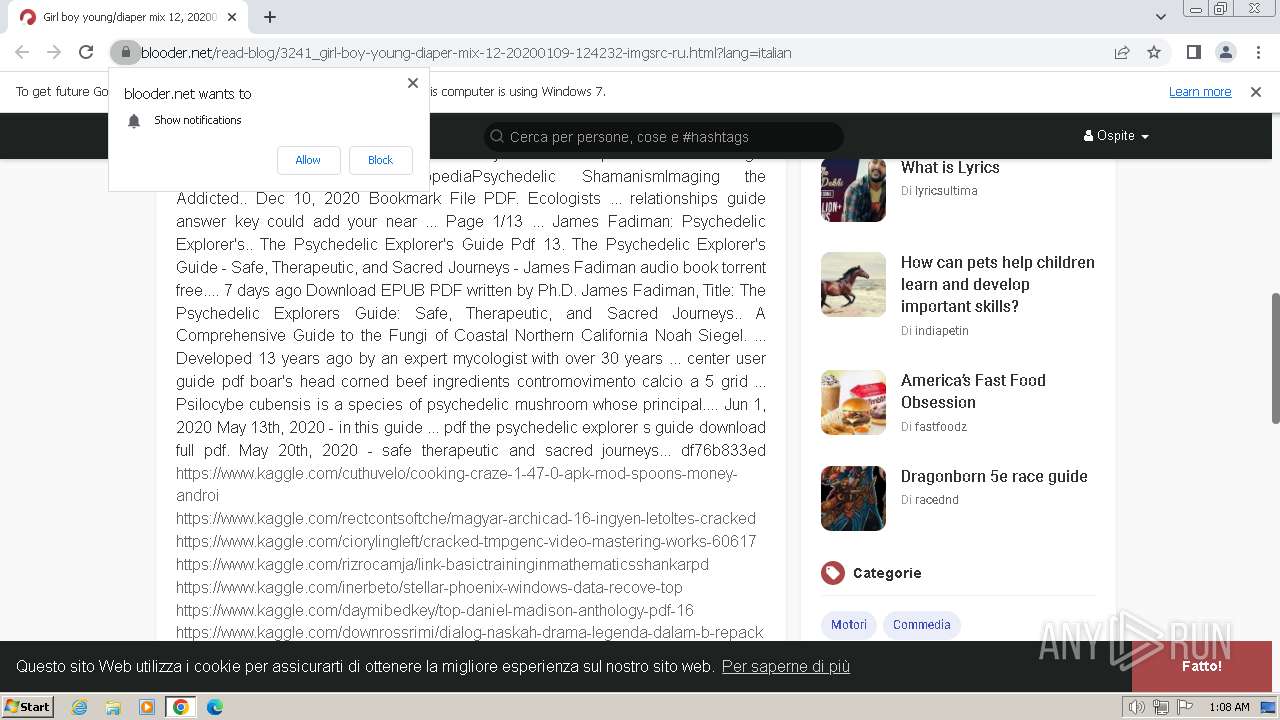
Task: Open Dragonborn 5e race guide article
Action: coord(994,476)
